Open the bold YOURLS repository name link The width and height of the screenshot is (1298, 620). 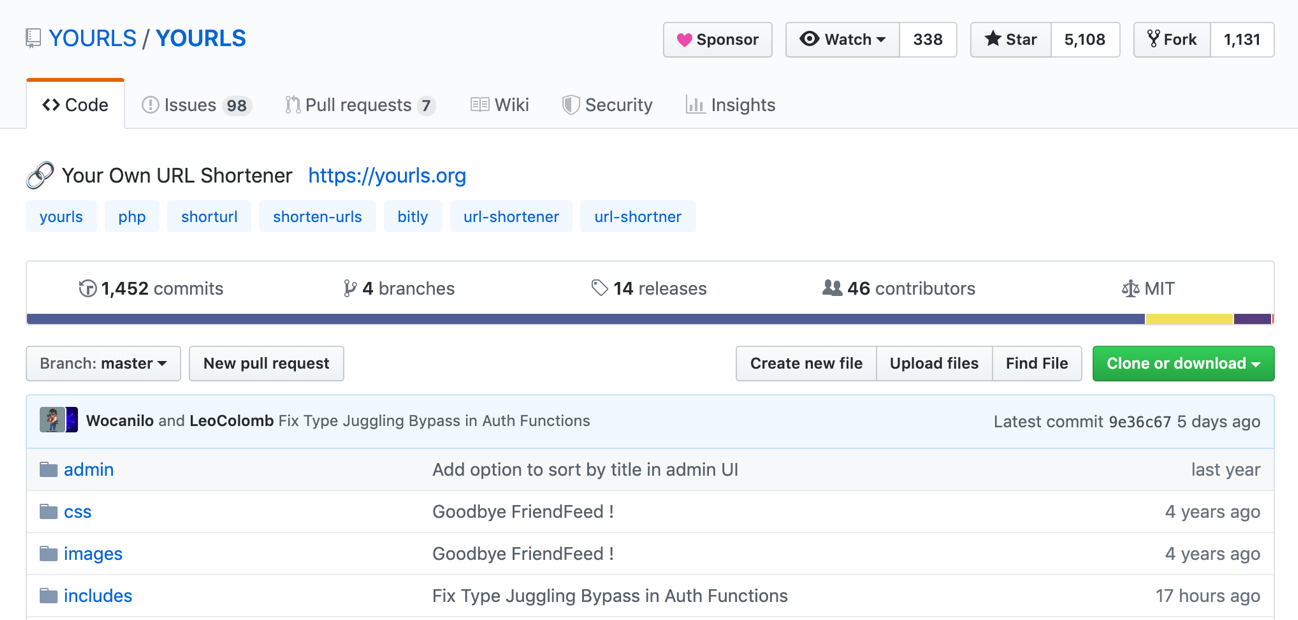(x=201, y=38)
